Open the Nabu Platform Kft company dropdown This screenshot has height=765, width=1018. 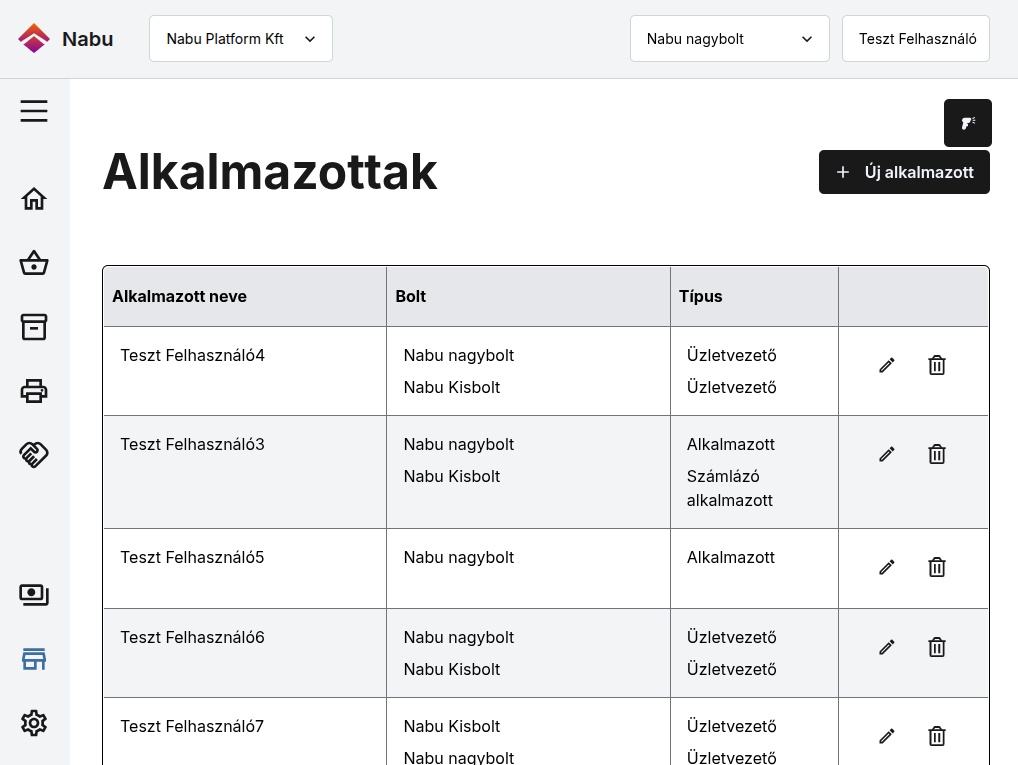pos(241,39)
